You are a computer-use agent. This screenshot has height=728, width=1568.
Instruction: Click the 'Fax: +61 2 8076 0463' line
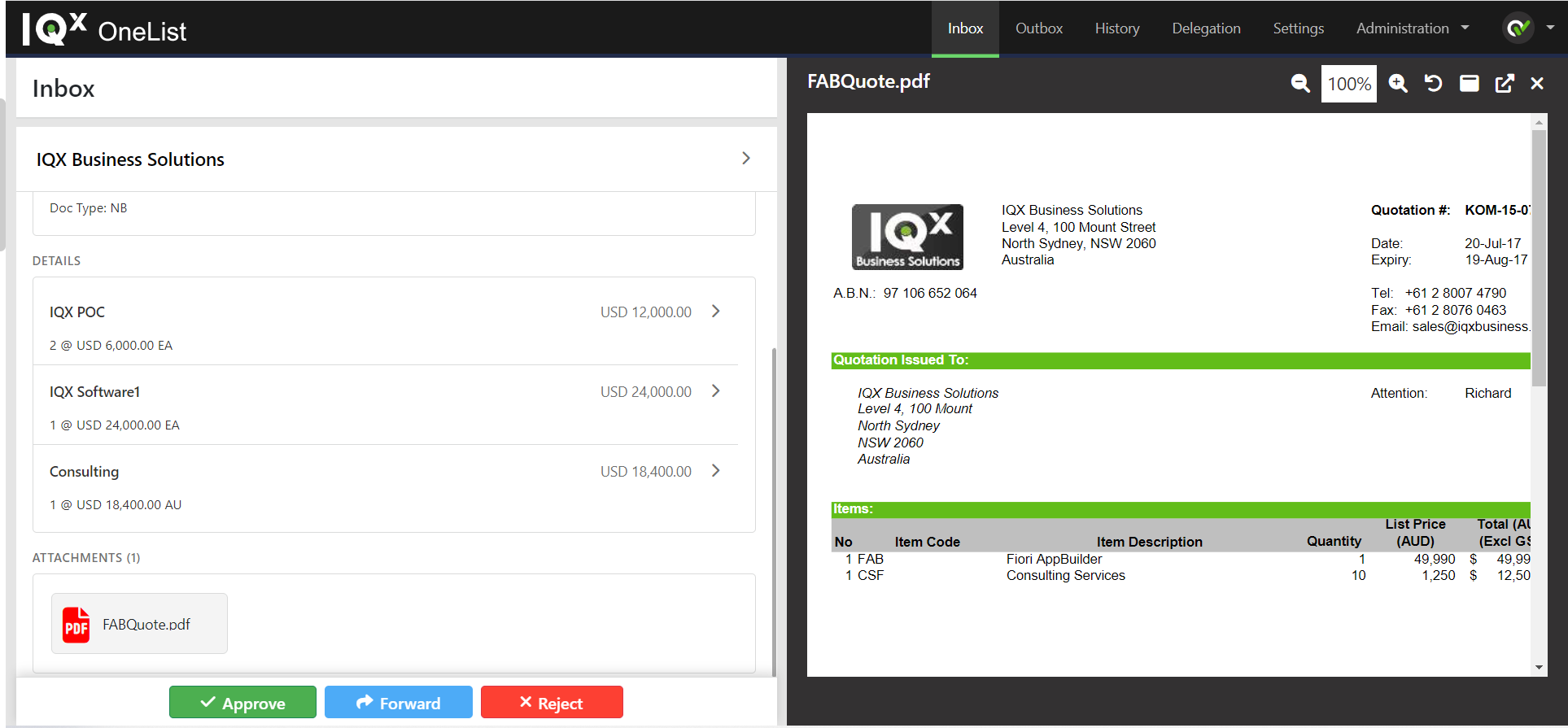coord(1438,310)
